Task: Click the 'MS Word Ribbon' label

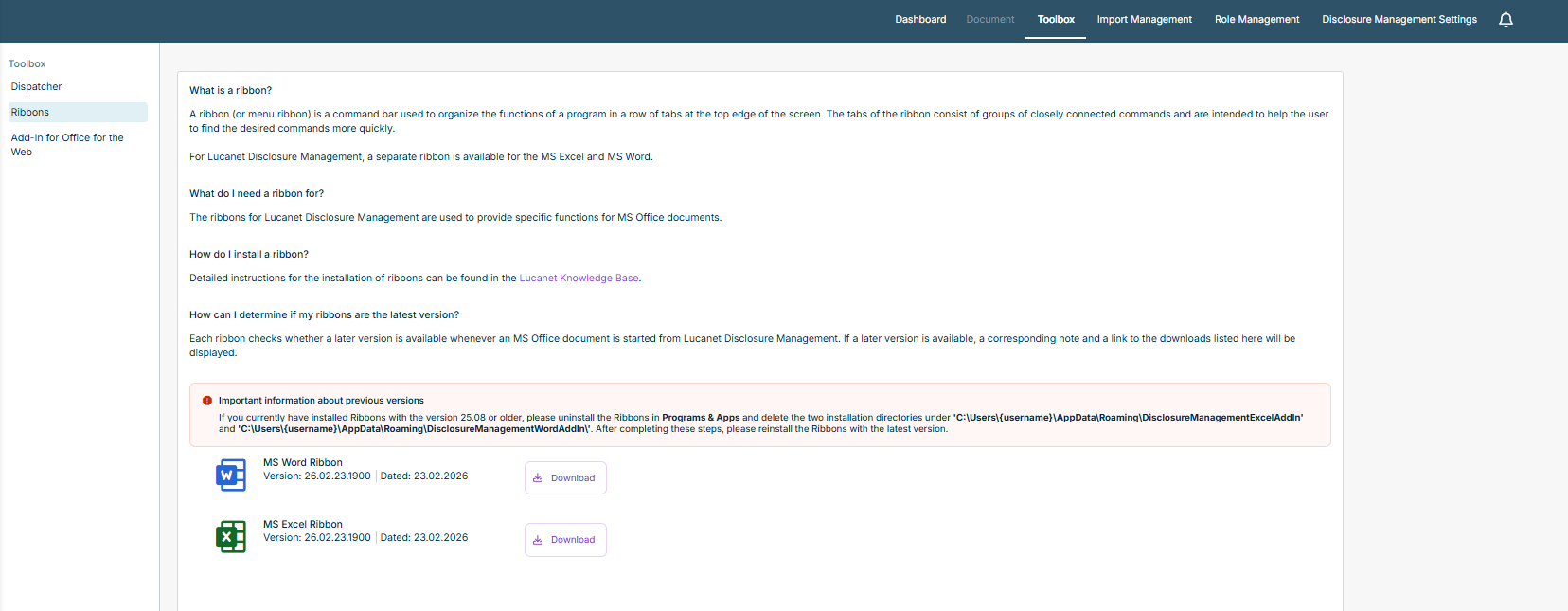Action: [303, 463]
